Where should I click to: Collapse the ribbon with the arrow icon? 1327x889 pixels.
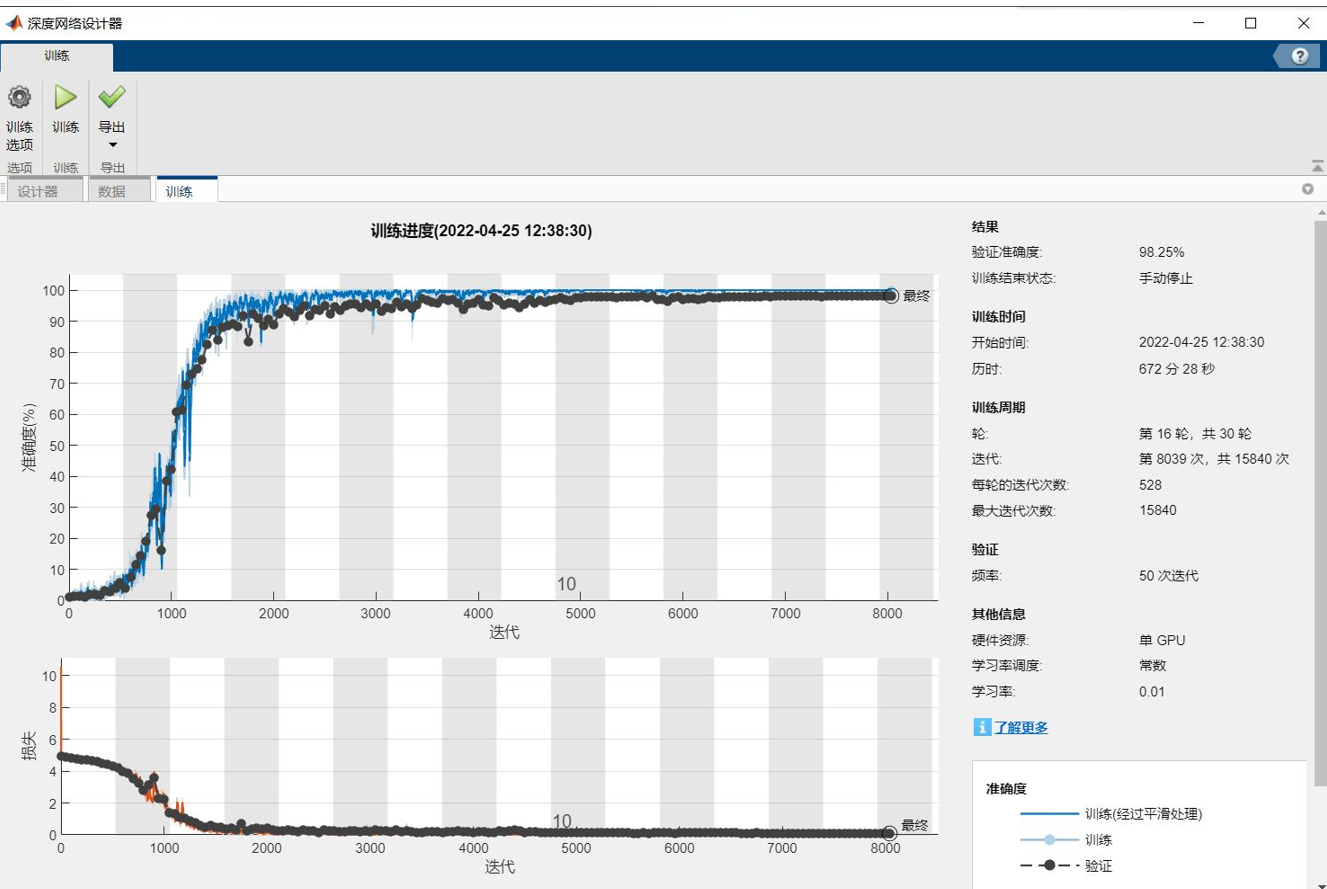tap(1317, 166)
